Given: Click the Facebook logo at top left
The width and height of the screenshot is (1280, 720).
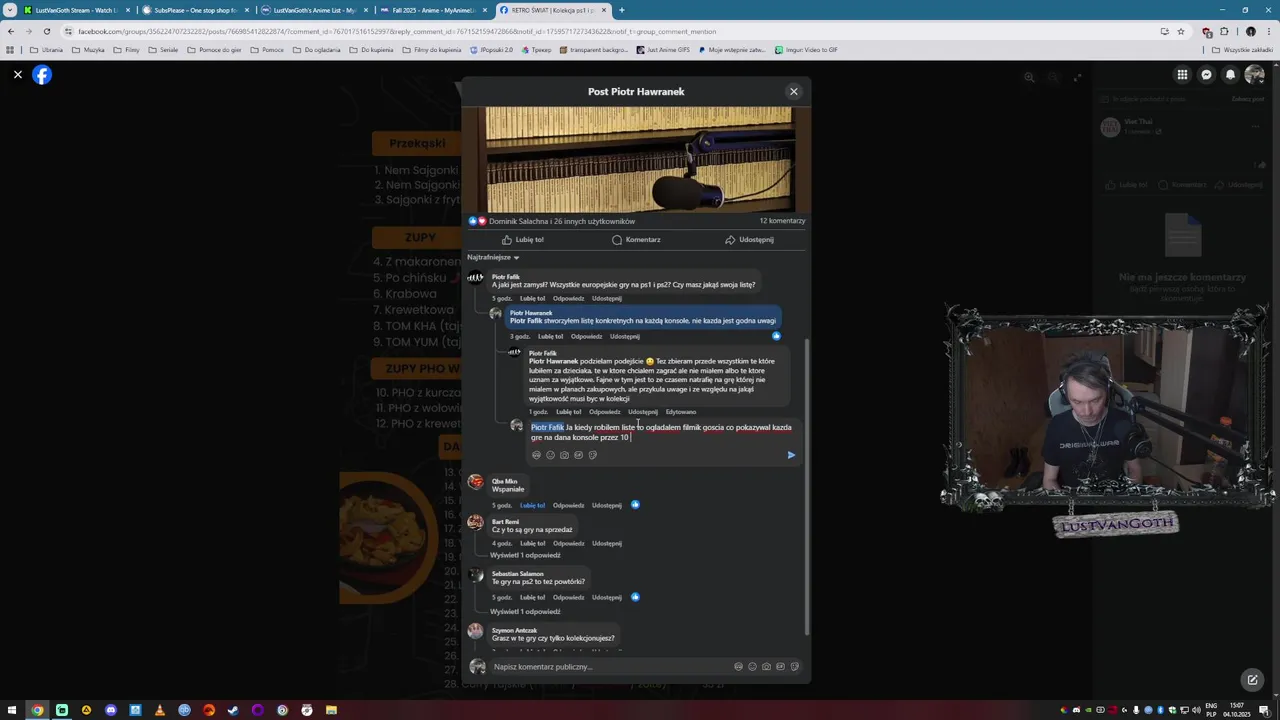Looking at the screenshot, I should pyautogui.click(x=42, y=75).
